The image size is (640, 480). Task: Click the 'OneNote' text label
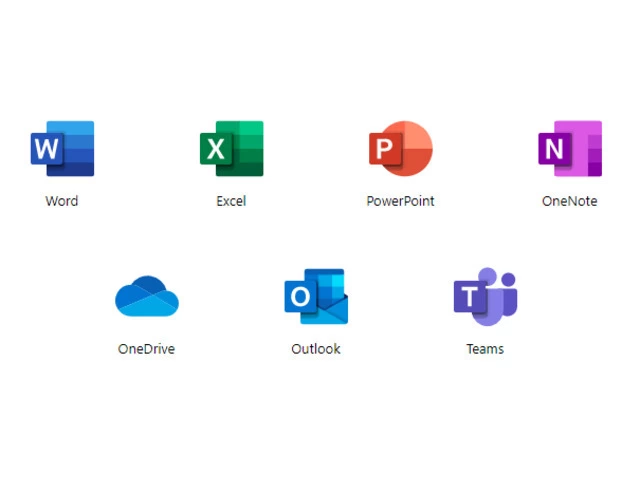[x=570, y=201]
